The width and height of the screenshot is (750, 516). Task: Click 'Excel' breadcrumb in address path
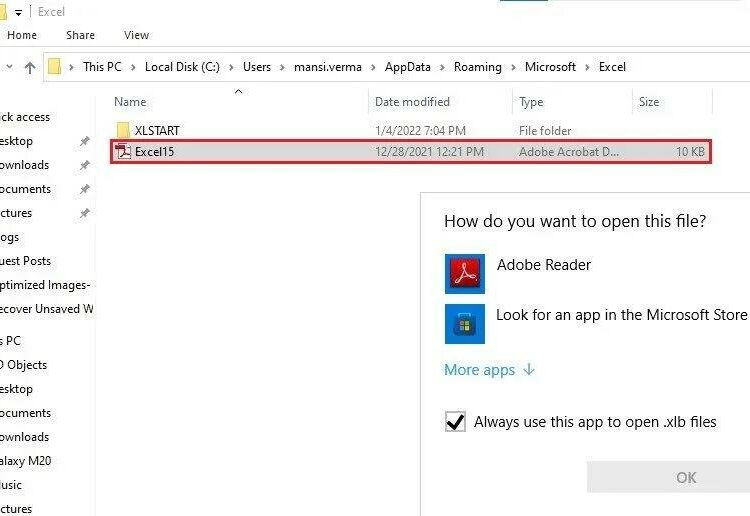point(612,66)
